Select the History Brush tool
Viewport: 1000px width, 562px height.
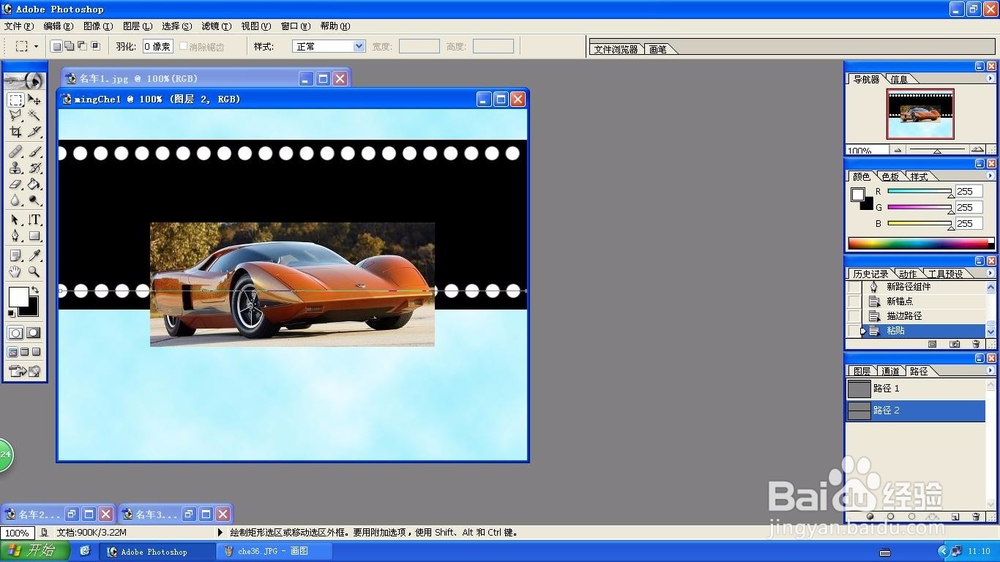pos(34,168)
